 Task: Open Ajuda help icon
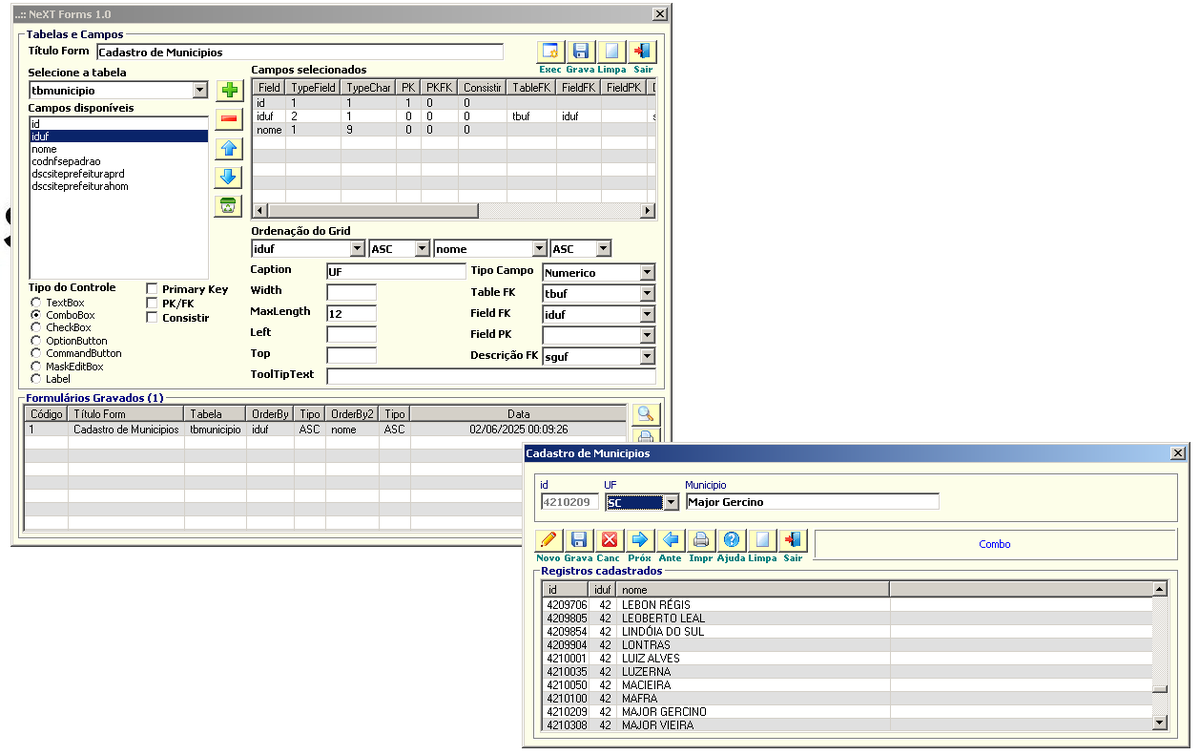731,540
